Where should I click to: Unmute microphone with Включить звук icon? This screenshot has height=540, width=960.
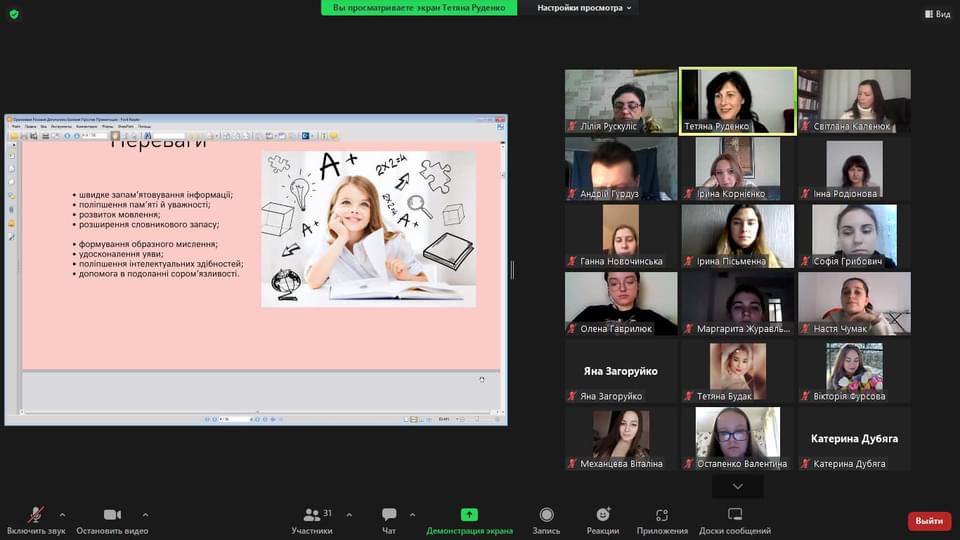[36, 515]
